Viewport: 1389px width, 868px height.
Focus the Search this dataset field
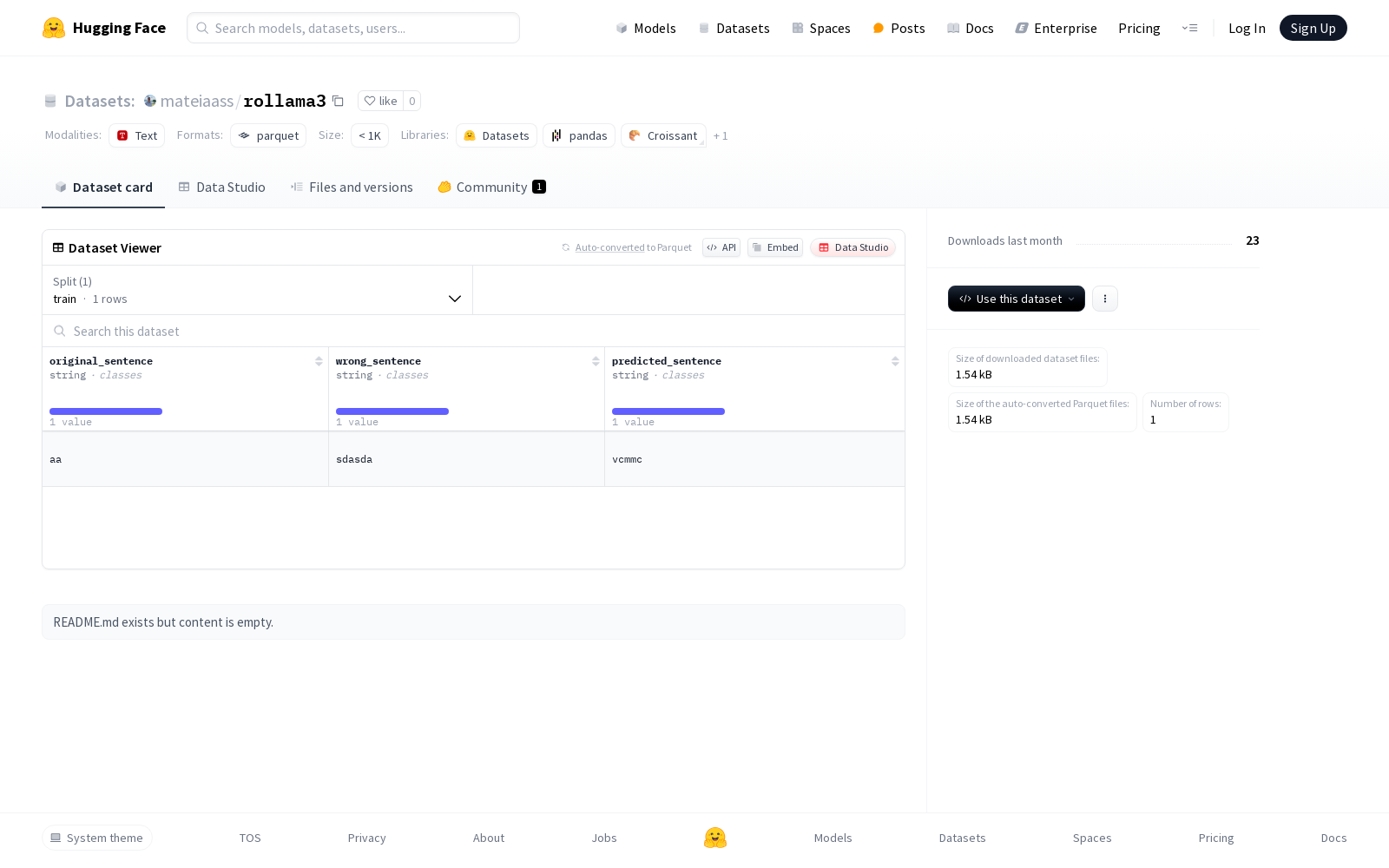click(473, 331)
